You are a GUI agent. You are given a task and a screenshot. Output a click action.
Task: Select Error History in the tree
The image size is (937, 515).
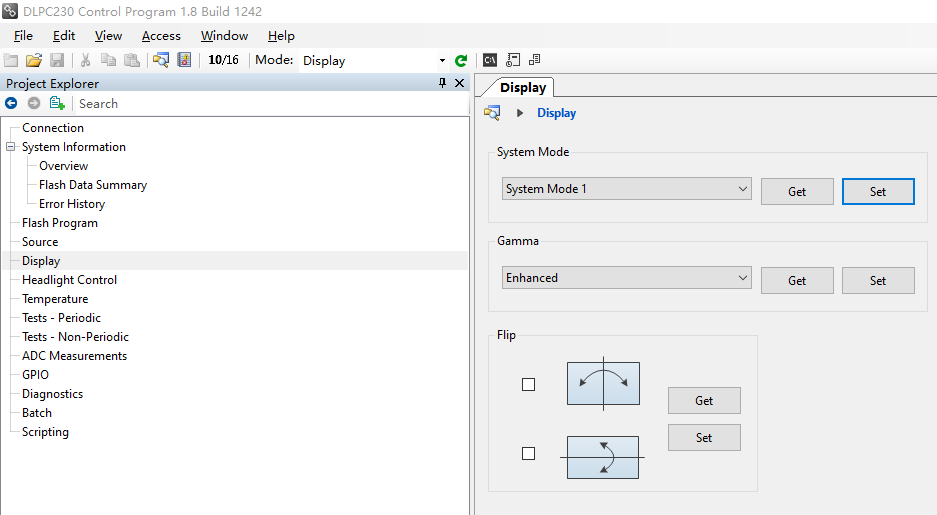72,204
